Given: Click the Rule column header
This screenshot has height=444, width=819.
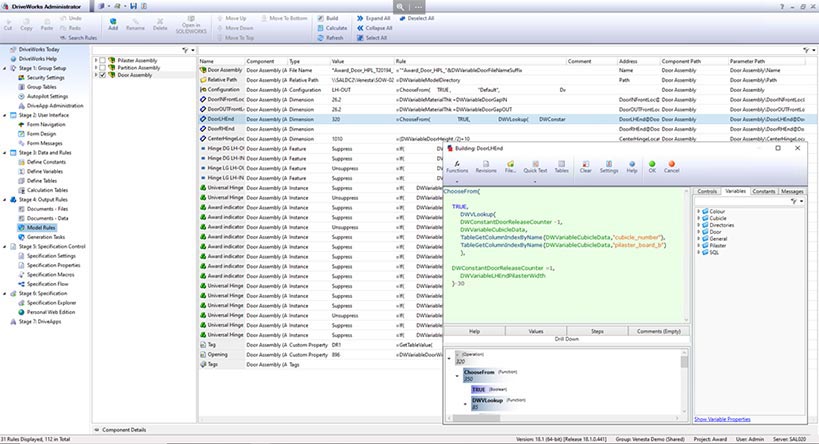Looking at the screenshot, I should 481,61.
